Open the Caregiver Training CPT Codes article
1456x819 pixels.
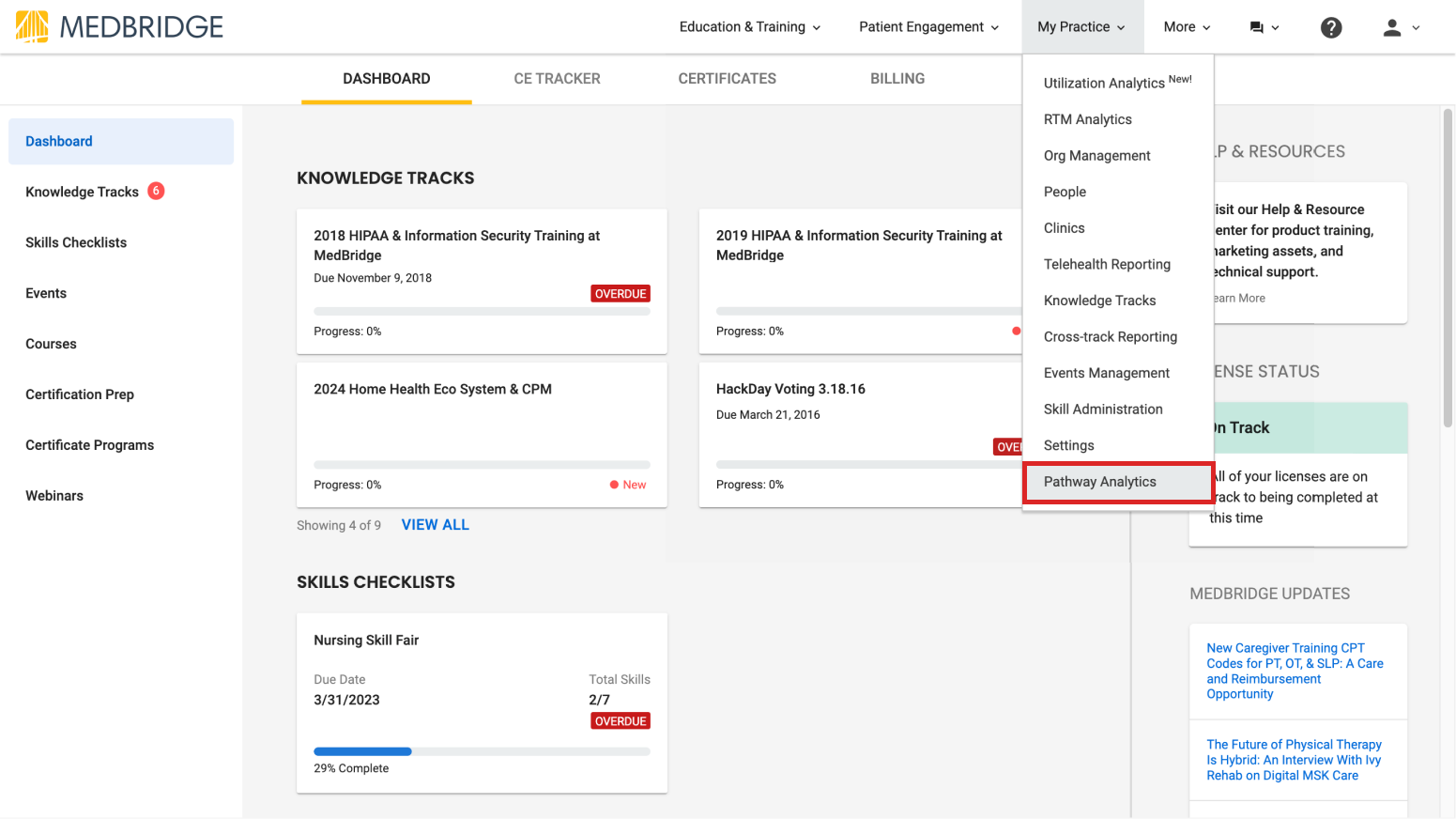1295,671
